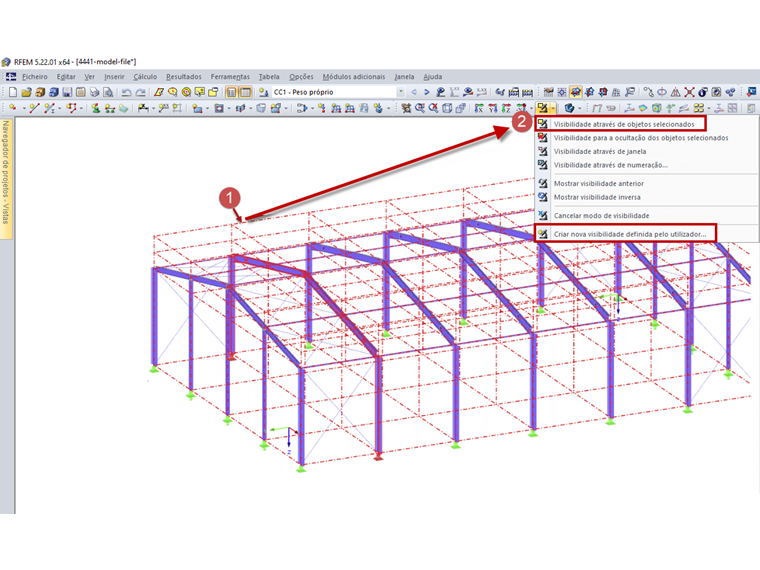Viewport: 760px width, 570px height.
Task: Click the RFEM application menu icon
Action: [x=11, y=77]
